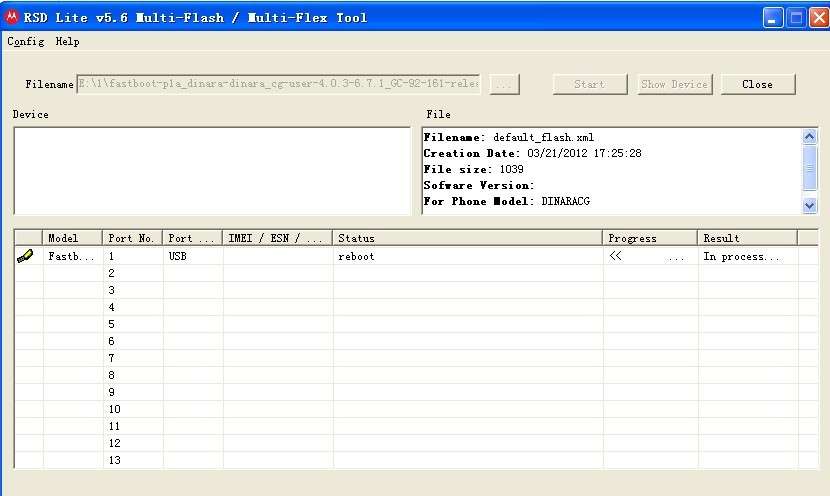
Task: Click the Show Device button
Action: pos(674,84)
